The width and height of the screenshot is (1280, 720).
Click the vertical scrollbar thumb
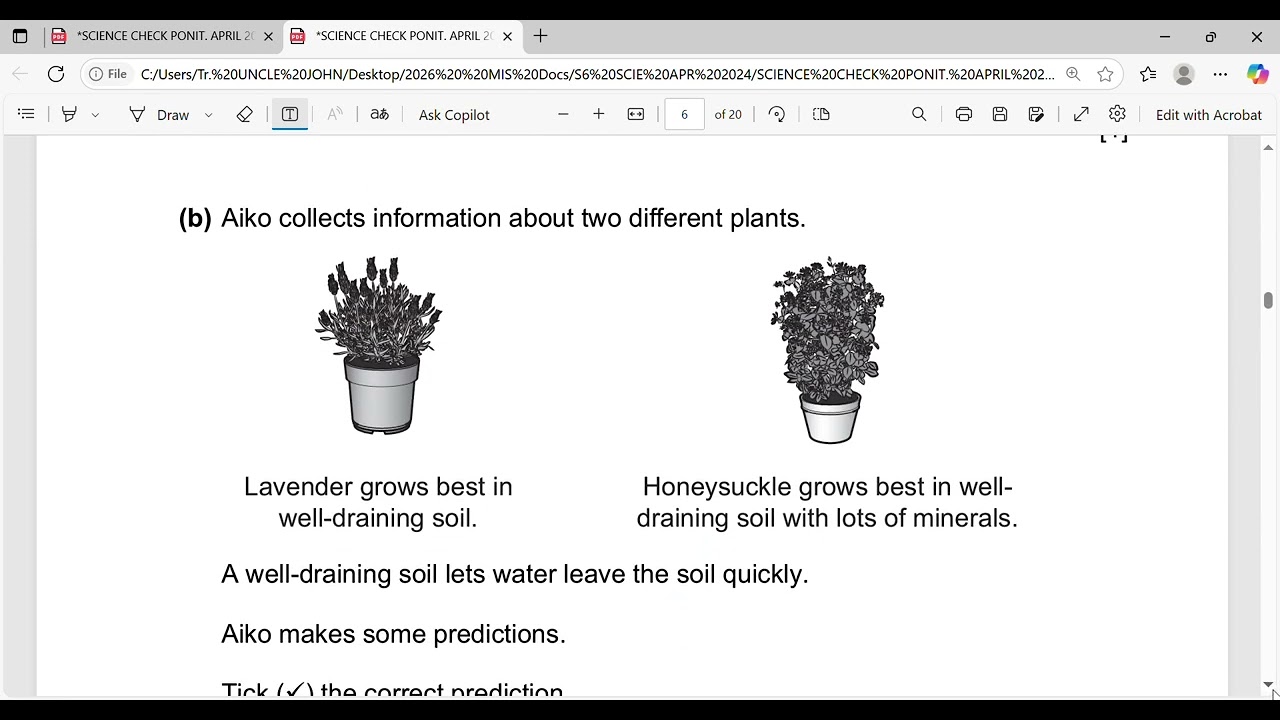1268,300
